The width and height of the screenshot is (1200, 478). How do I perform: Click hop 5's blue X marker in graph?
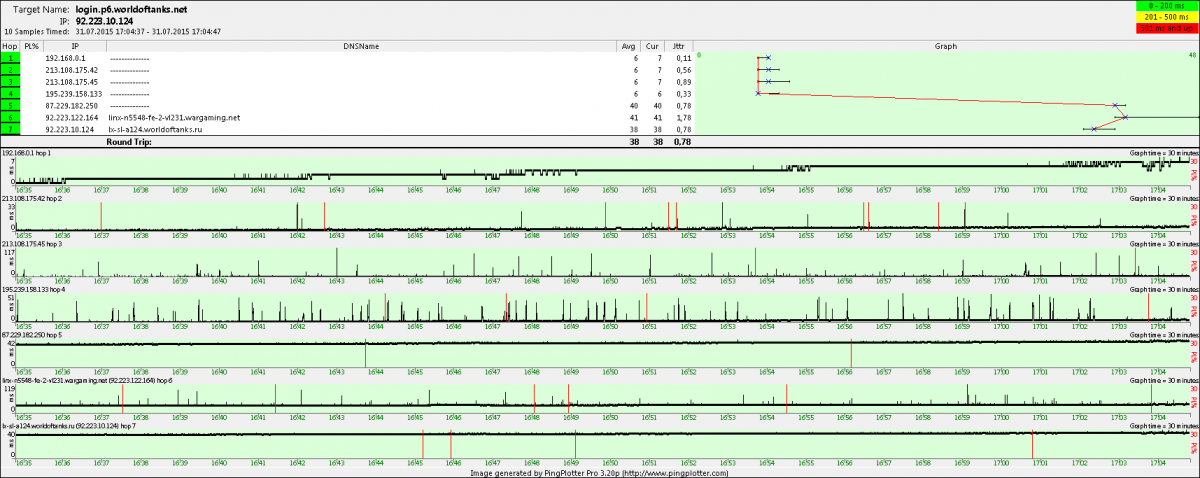click(1115, 105)
